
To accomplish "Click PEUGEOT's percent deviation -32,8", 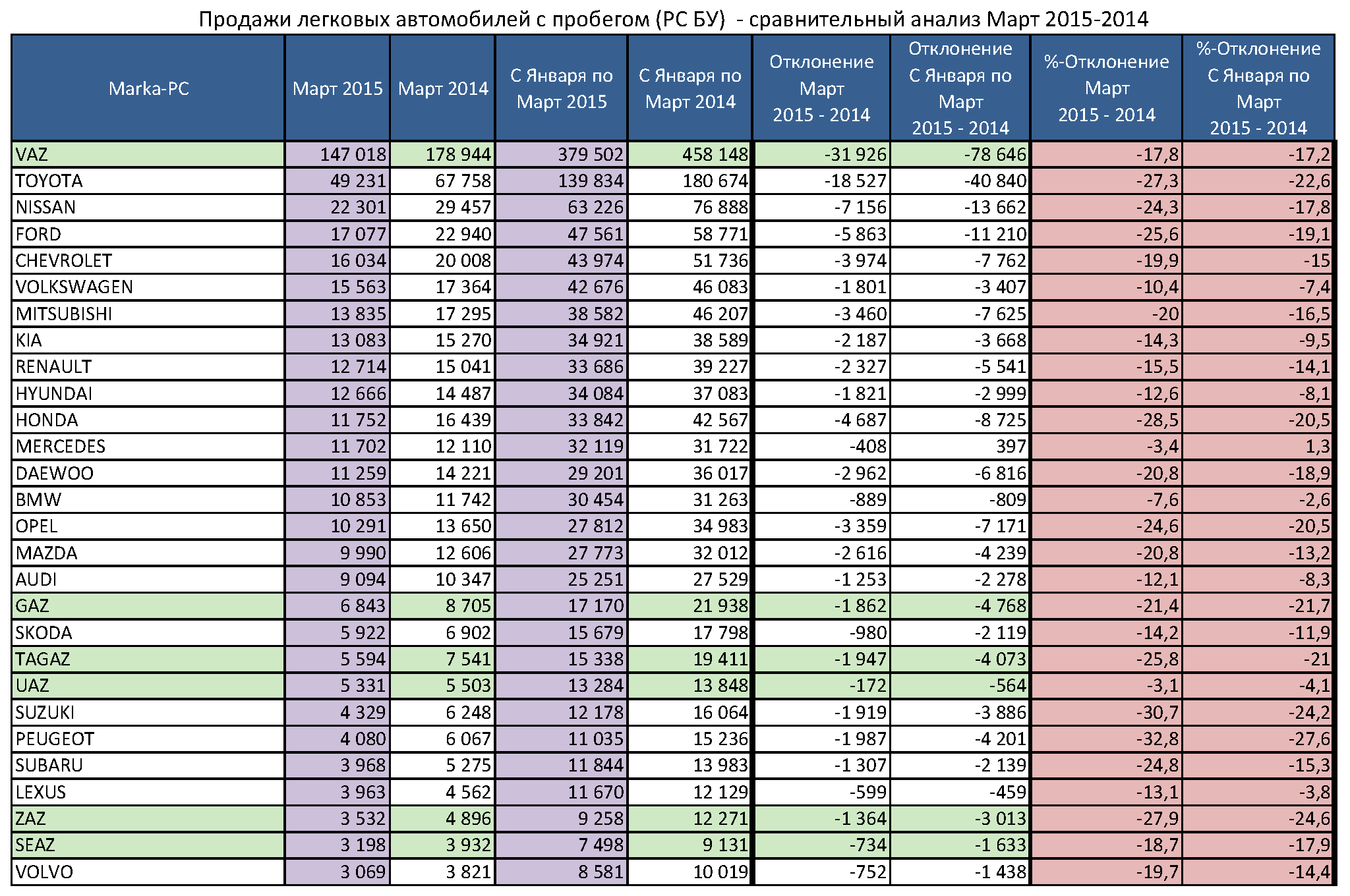I will tap(1157, 739).
